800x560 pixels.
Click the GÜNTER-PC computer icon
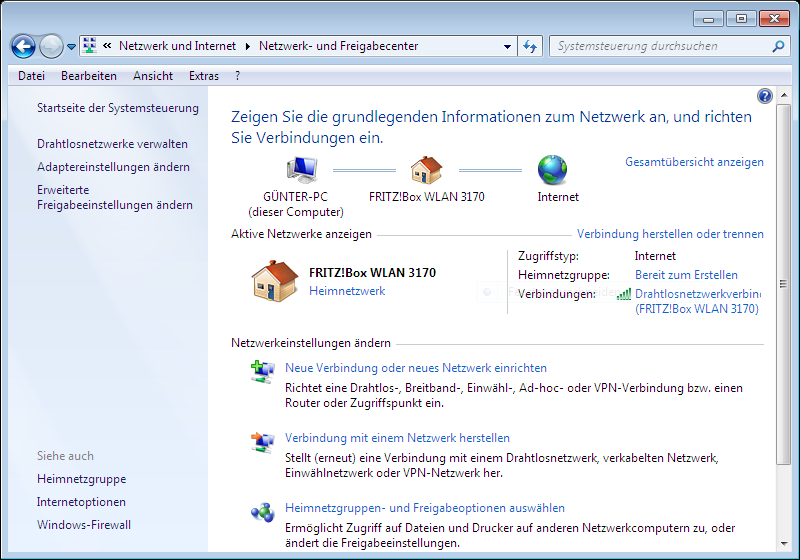tap(303, 170)
